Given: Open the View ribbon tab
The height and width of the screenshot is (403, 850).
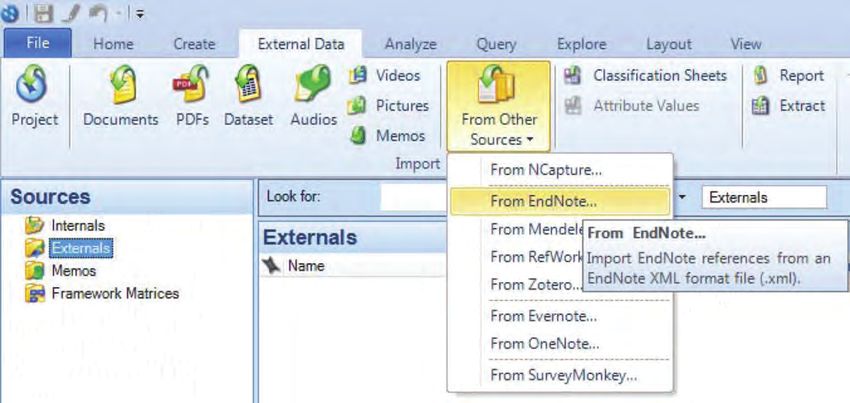Looking at the screenshot, I should pos(745,44).
